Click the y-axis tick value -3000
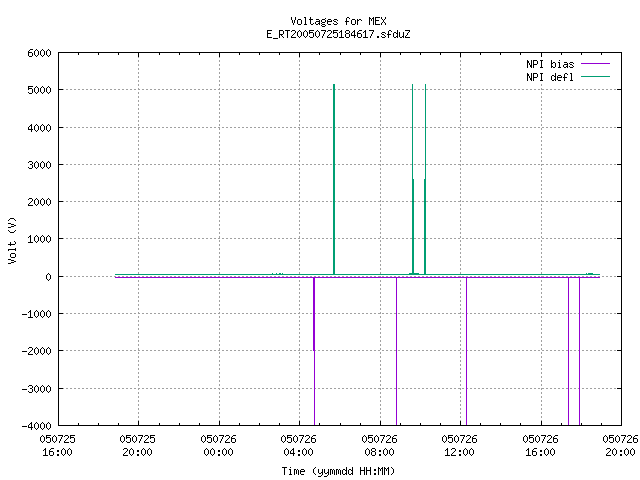640x480 pixels. [36, 389]
